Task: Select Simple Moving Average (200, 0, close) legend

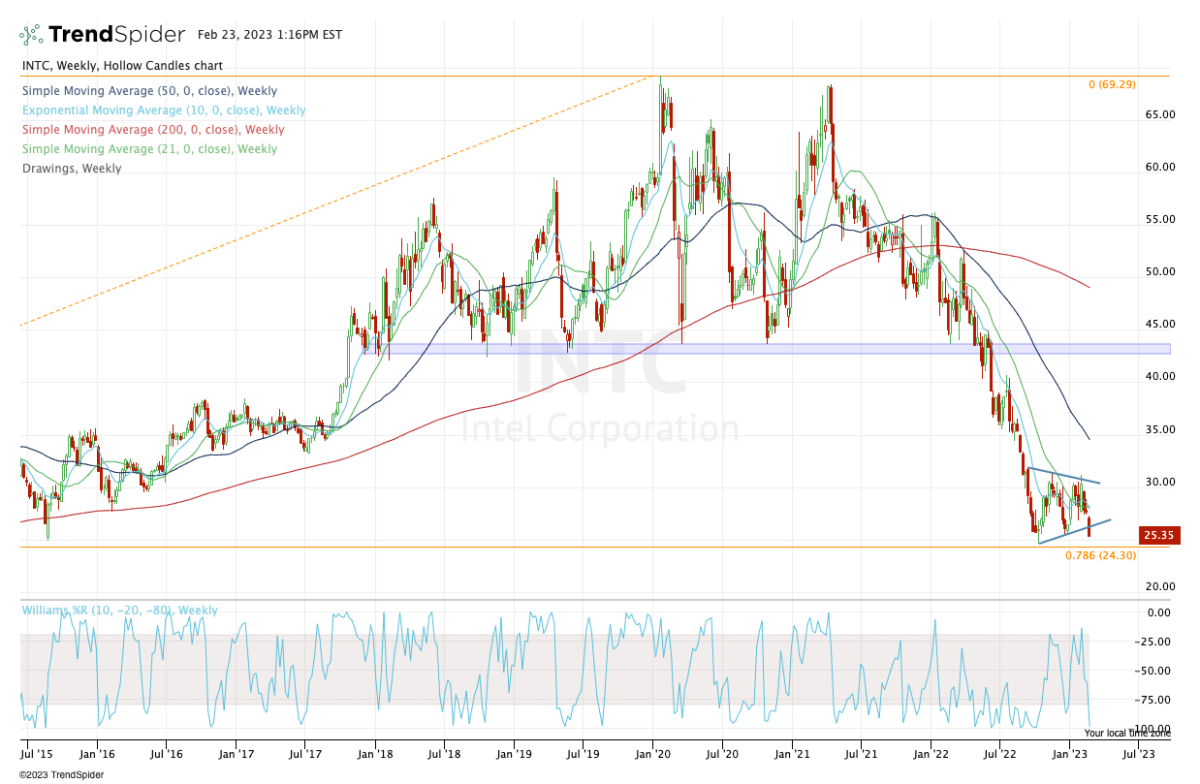Action: pos(152,130)
